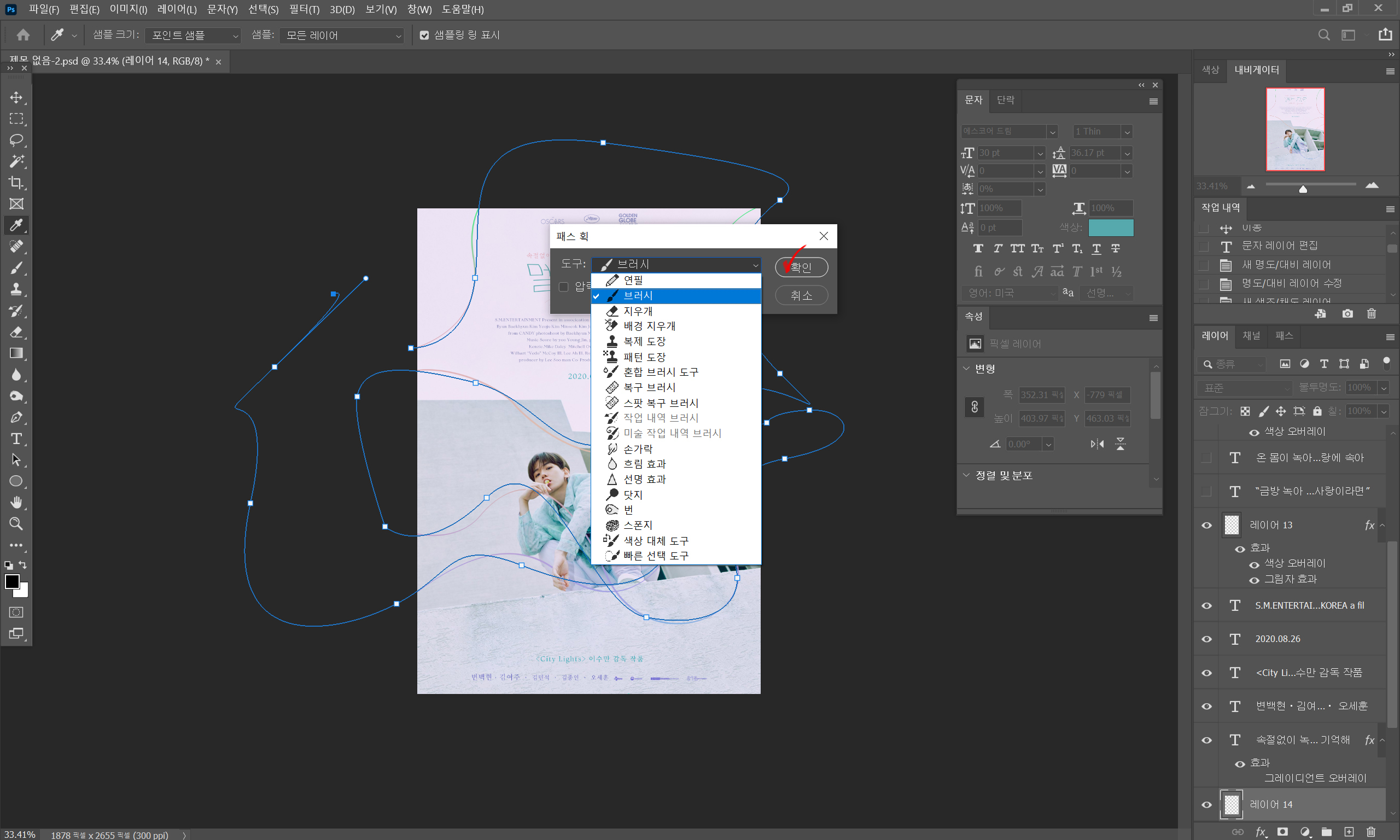Viewport: 1400px width, 840px height.
Task: Open the 필터(T) menu
Action: pos(304,9)
